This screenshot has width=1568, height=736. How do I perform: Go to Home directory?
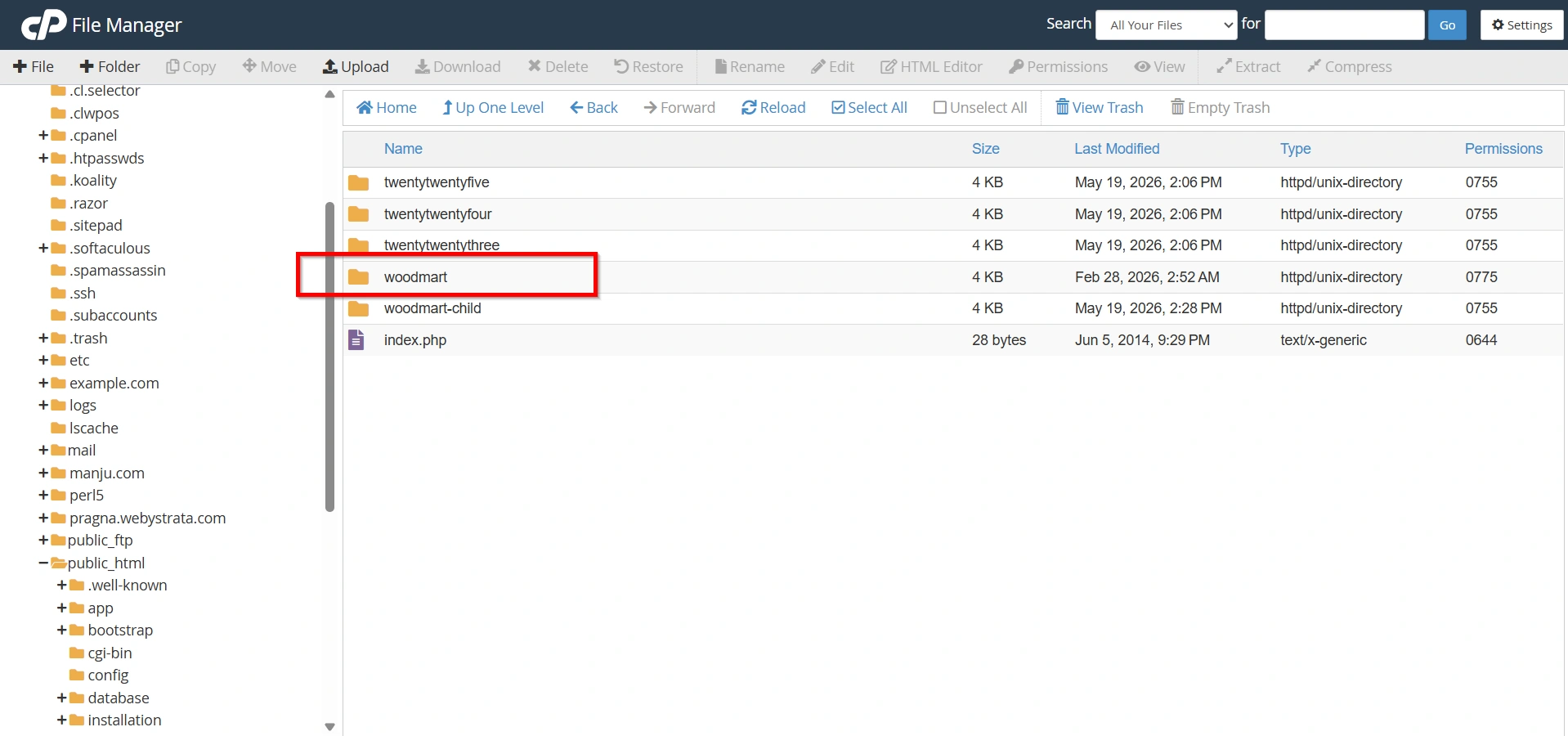[x=387, y=107]
